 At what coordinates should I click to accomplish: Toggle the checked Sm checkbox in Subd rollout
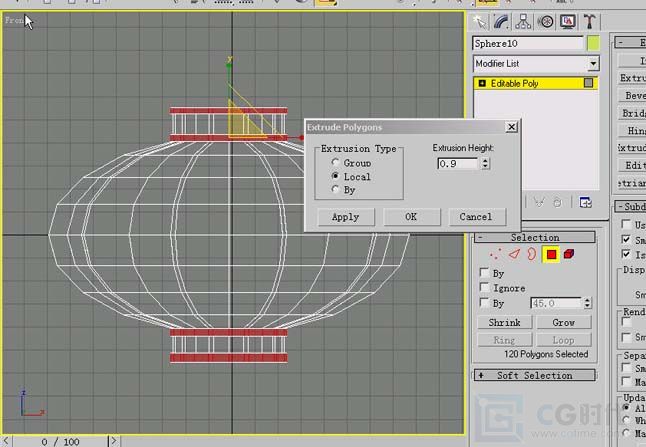[x=626, y=239]
